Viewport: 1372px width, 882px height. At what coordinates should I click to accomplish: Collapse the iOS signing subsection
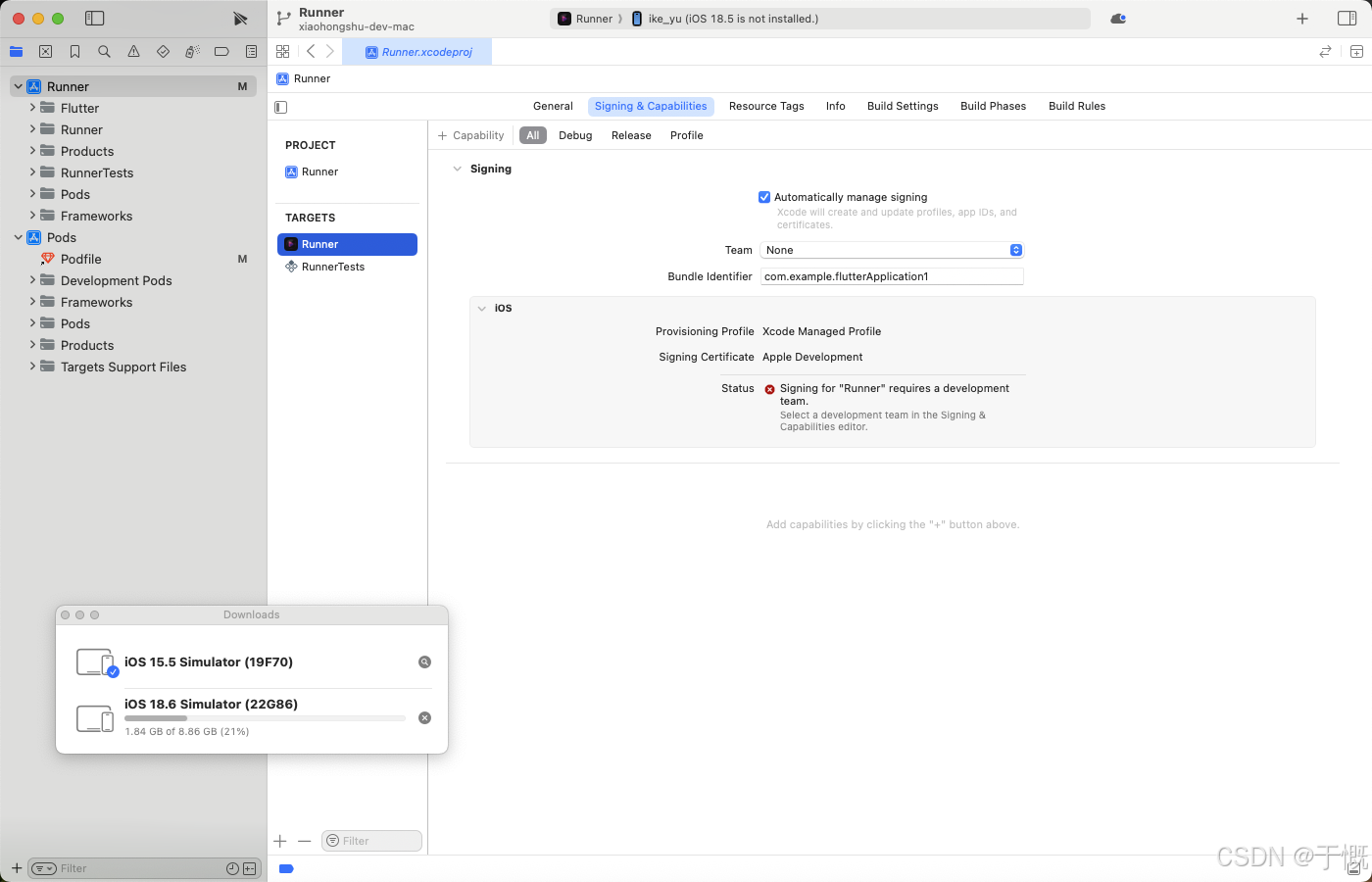[482, 309]
